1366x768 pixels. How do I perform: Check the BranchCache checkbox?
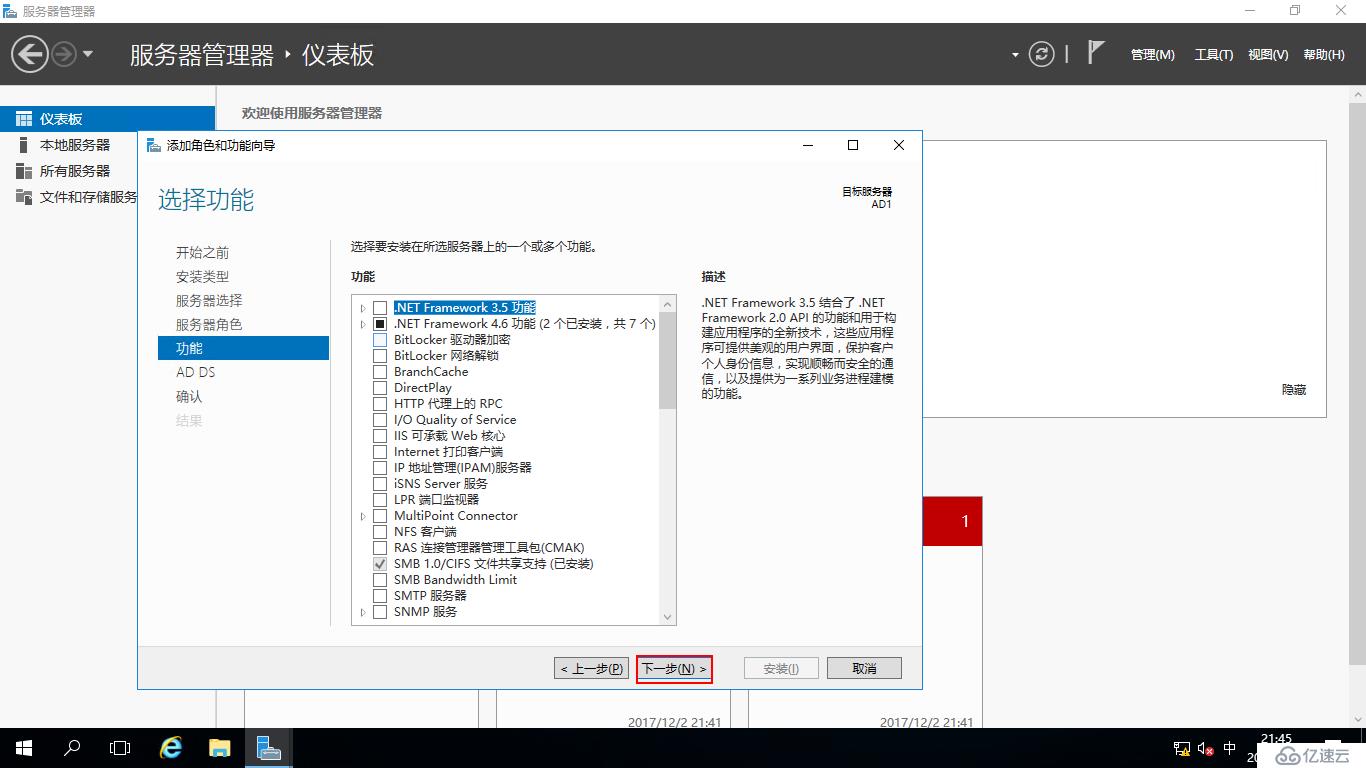(380, 372)
